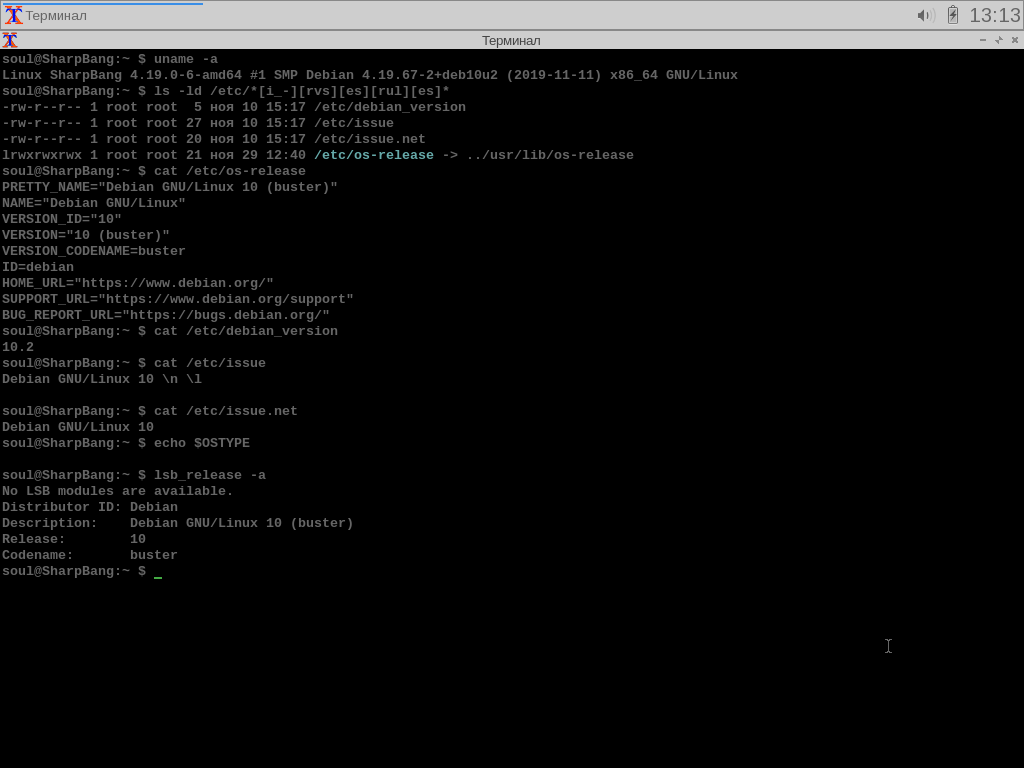This screenshot has width=1024, height=768.
Task: Click the 10.2 version output
Action: point(18,347)
